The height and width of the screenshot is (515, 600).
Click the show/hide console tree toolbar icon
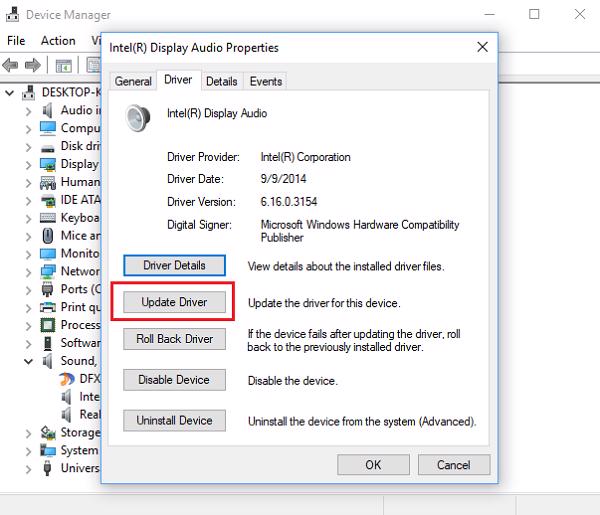[x=64, y=66]
